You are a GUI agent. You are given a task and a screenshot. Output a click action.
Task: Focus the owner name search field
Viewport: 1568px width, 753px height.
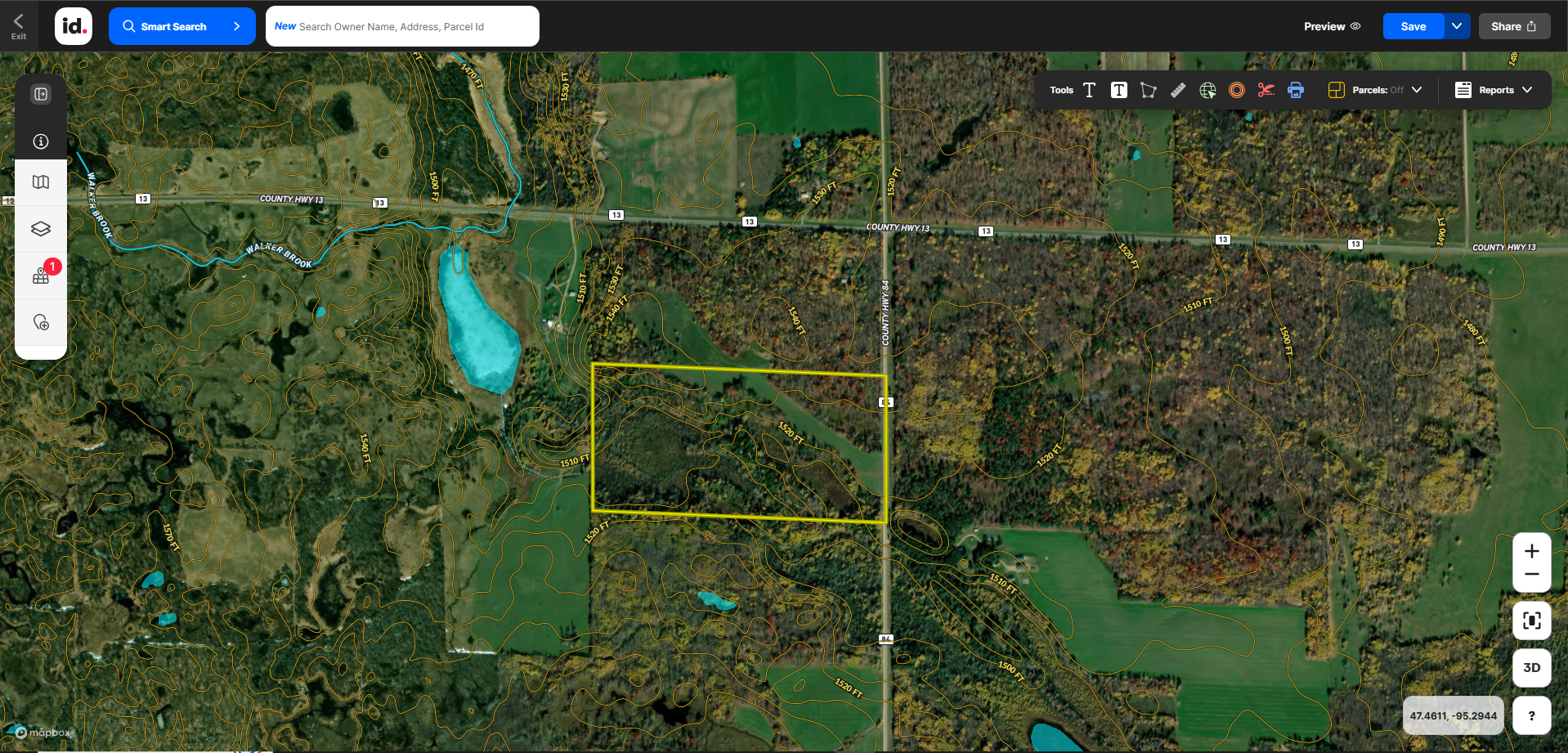tap(402, 26)
